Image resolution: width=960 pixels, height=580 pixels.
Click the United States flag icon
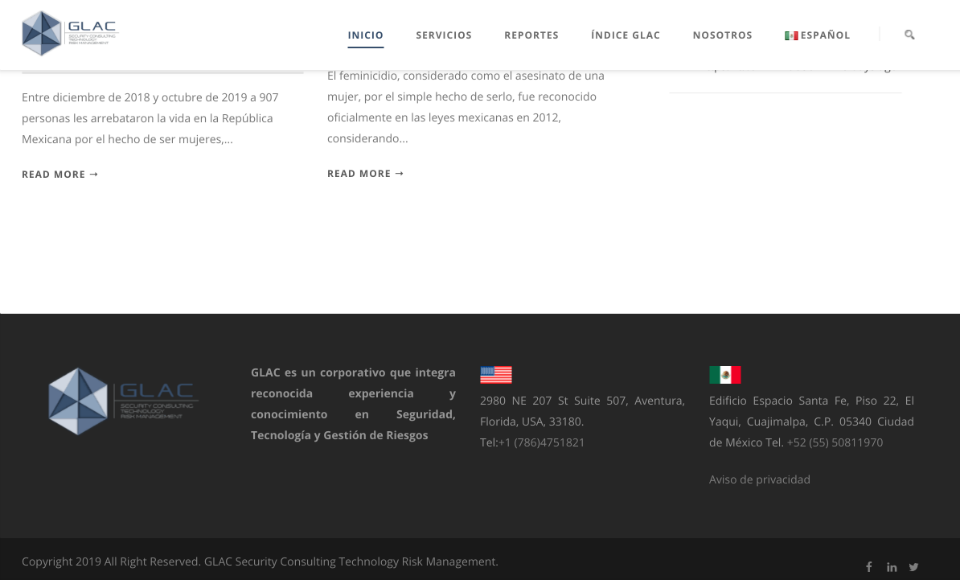495,374
